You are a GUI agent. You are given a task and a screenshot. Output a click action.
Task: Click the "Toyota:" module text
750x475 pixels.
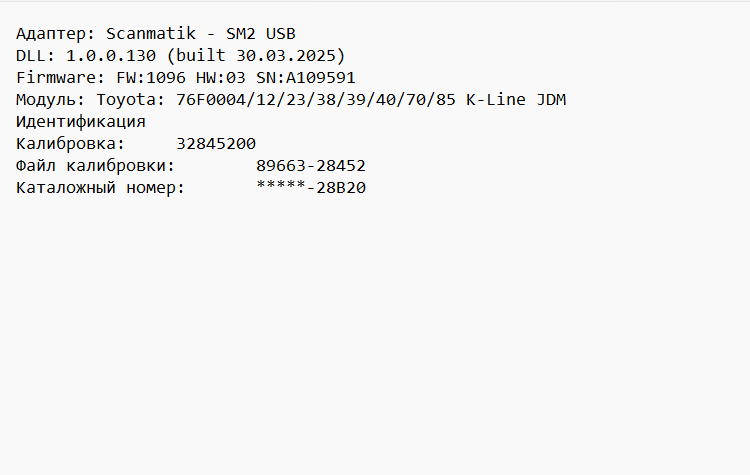[x=131, y=99]
